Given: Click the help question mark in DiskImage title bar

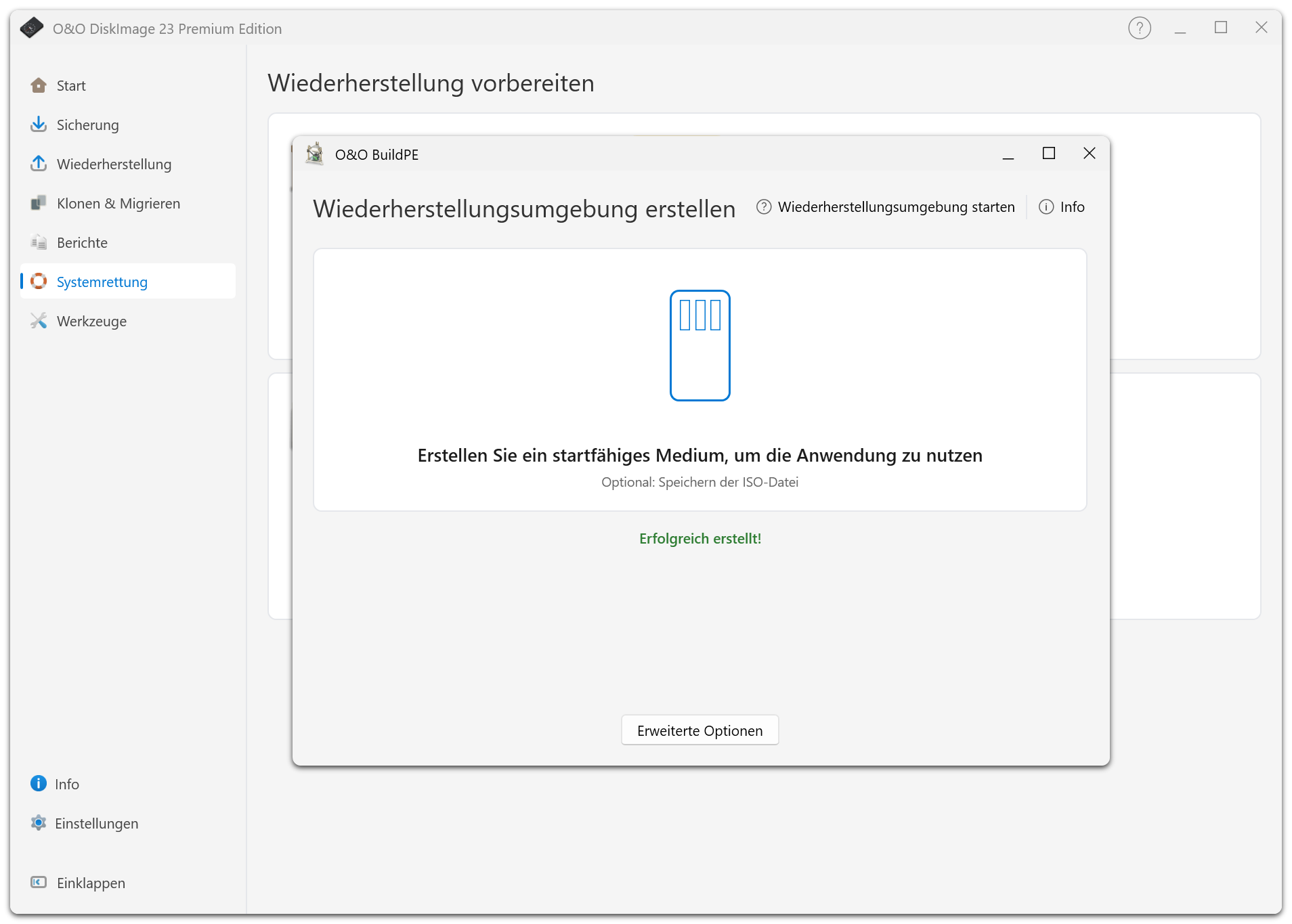Looking at the screenshot, I should point(1140,28).
